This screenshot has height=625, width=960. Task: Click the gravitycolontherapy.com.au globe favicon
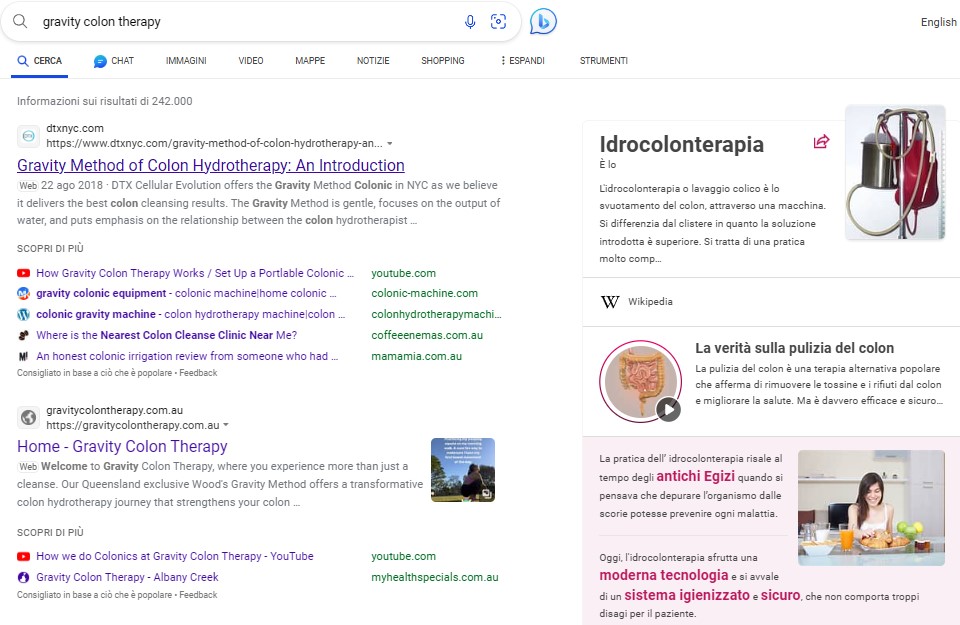point(28,417)
